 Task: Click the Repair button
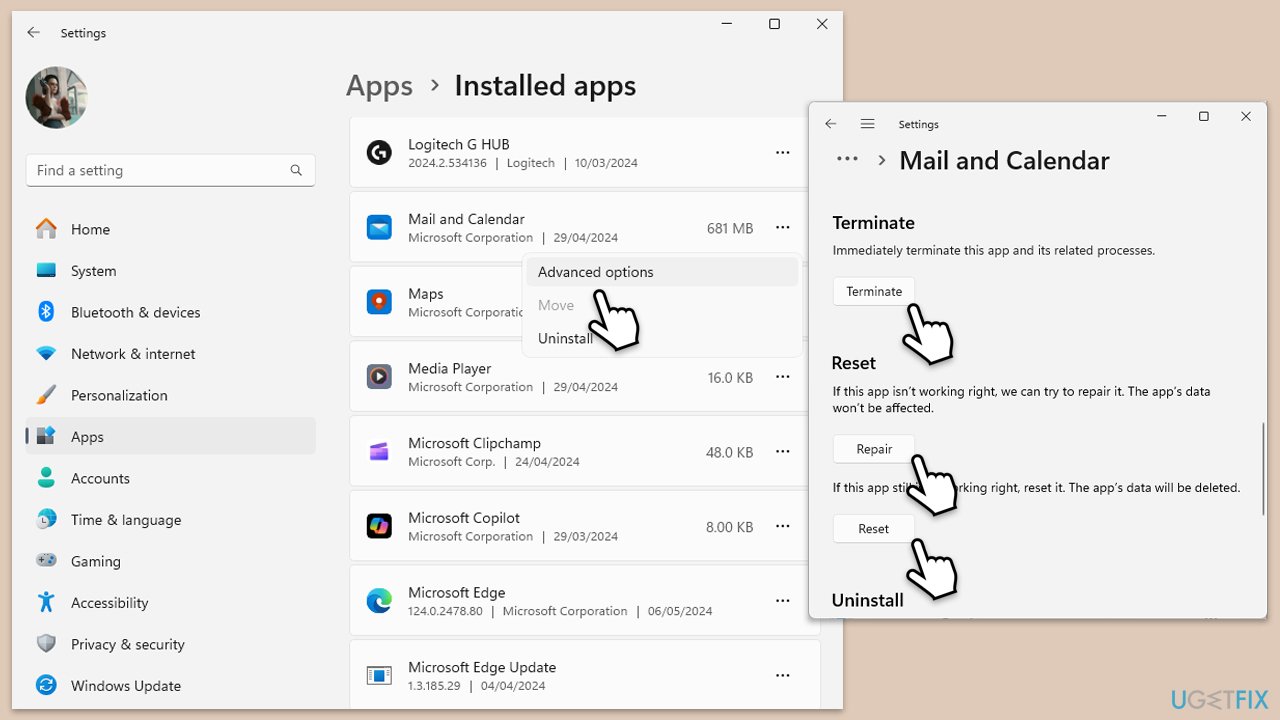pyautogui.click(x=874, y=449)
